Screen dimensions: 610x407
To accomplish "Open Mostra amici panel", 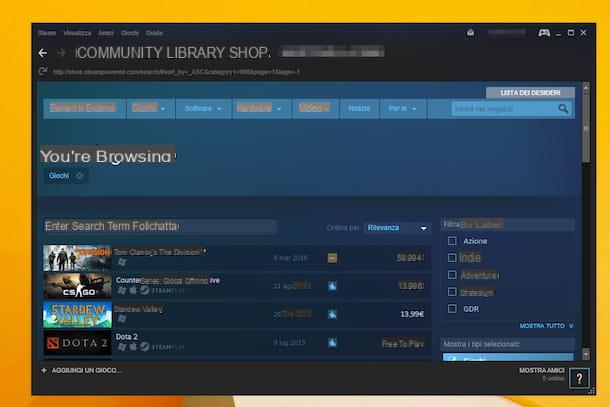I will (x=542, y=370).
